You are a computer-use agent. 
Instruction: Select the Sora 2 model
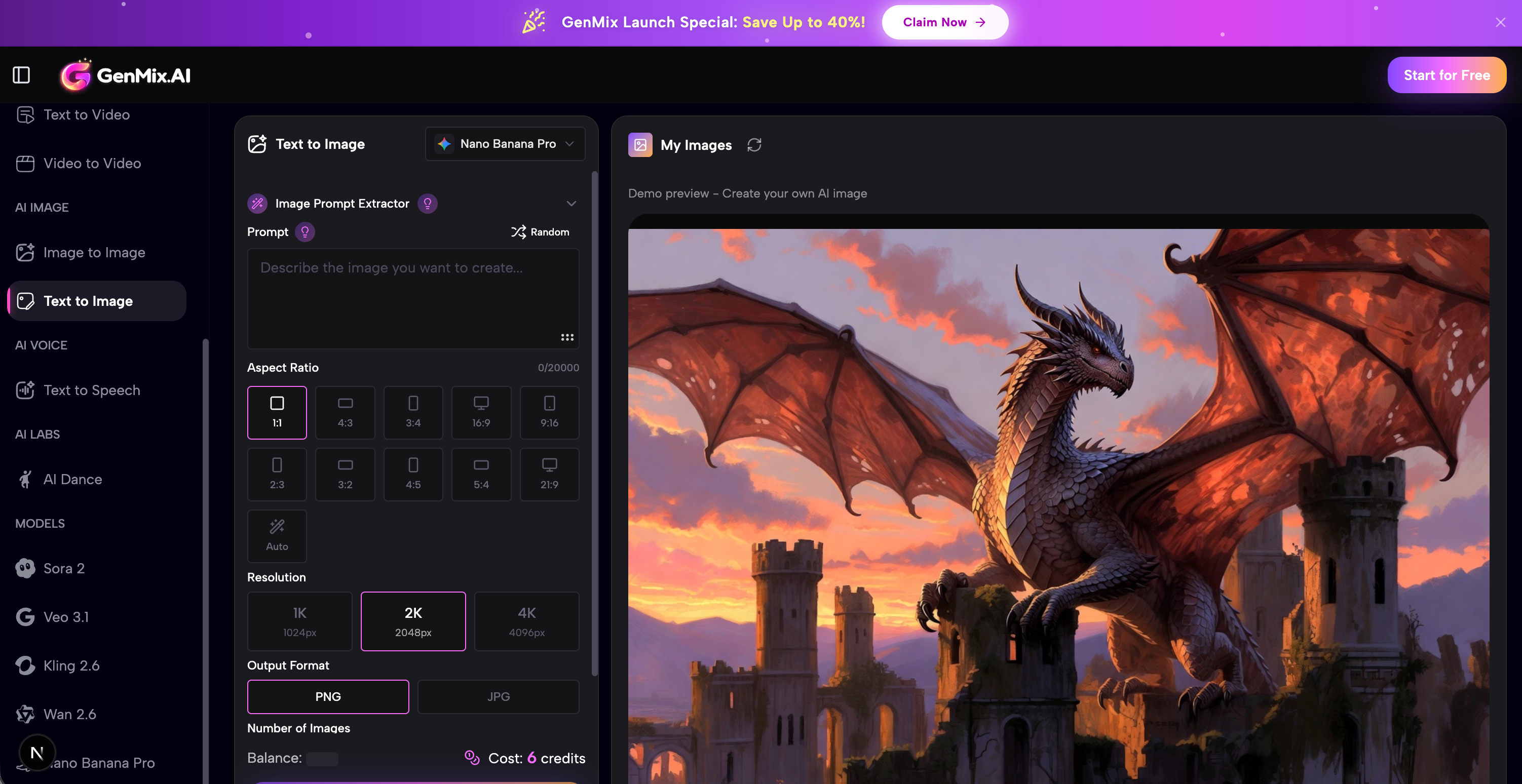pyautogui.click(x=64, y=568)
